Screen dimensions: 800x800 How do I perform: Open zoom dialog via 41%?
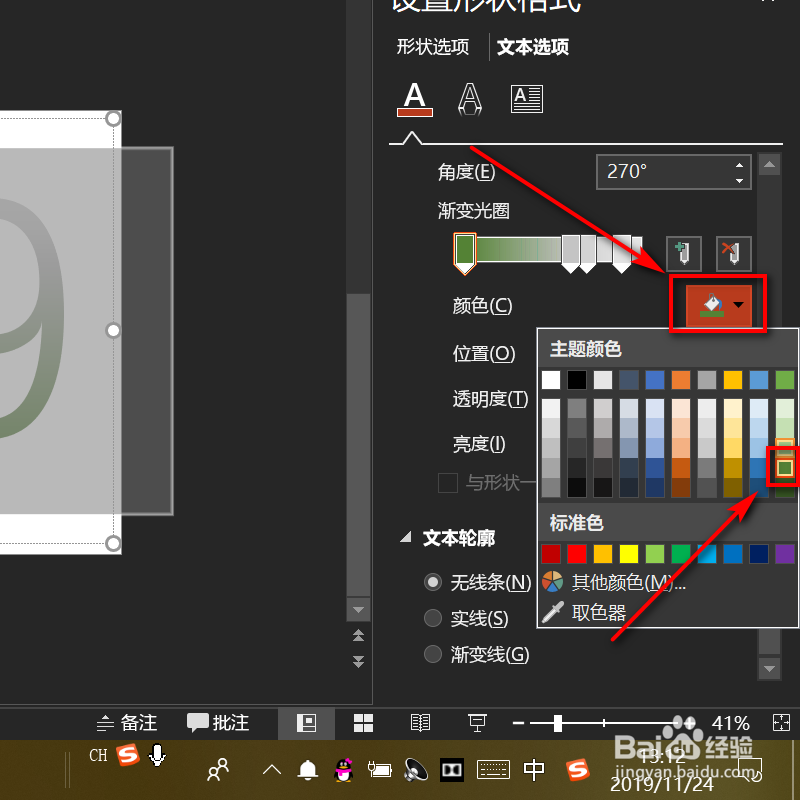(731, 723)
